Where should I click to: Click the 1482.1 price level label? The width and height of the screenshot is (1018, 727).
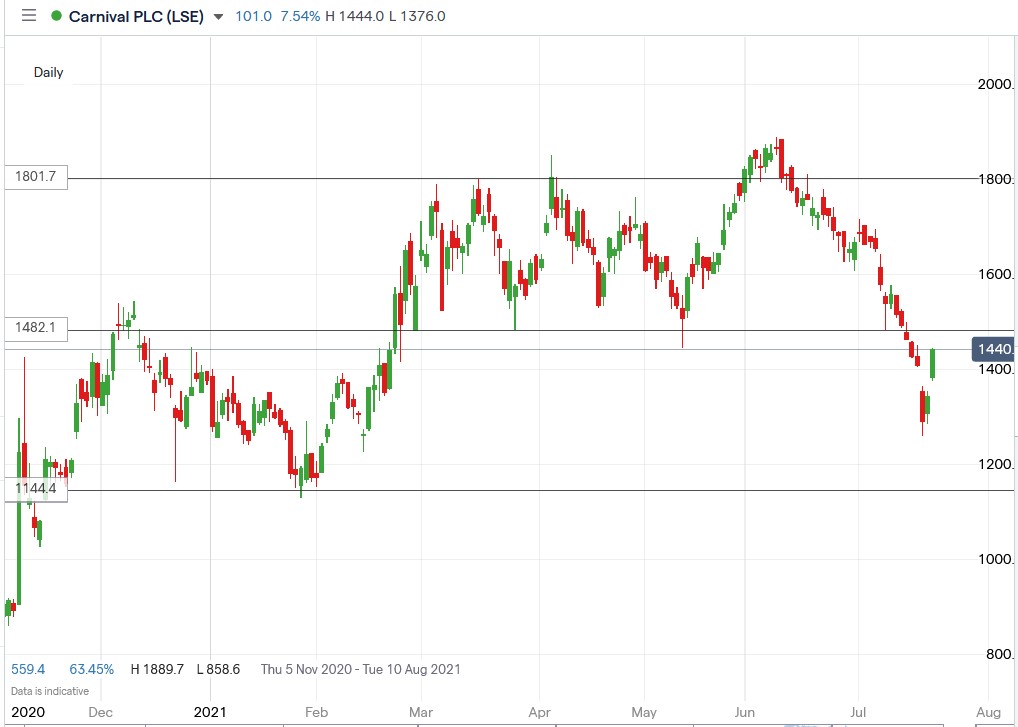tap(36, 328)
